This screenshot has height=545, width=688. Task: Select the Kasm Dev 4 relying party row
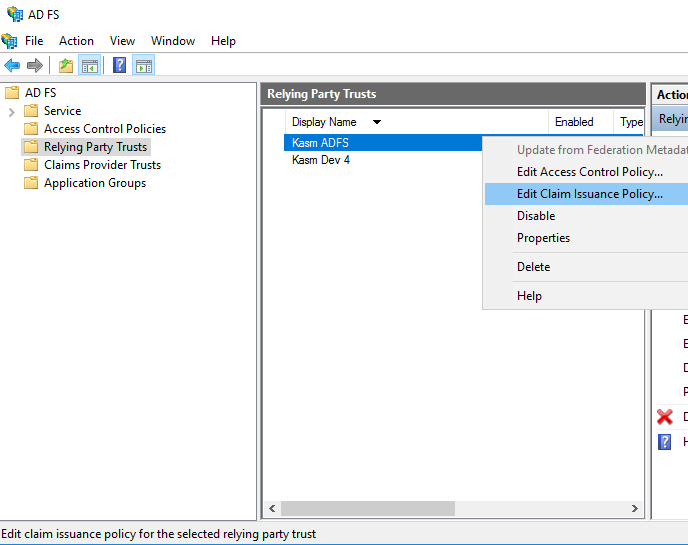pos(321,160)
